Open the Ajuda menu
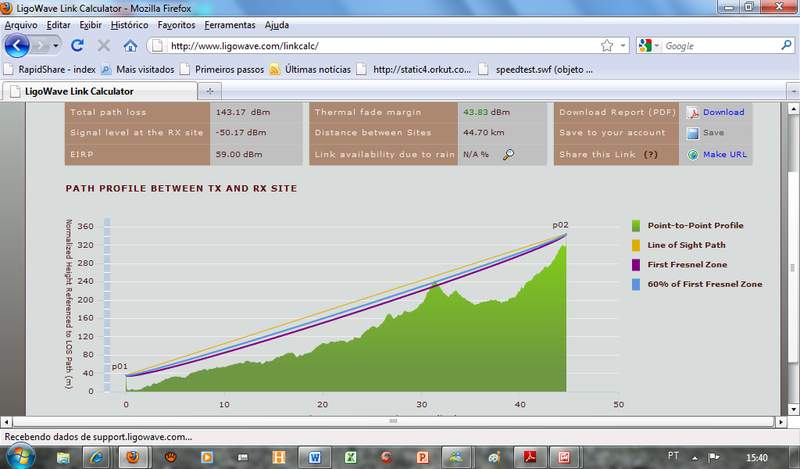The image size is (800, 469). click(277, 25)
